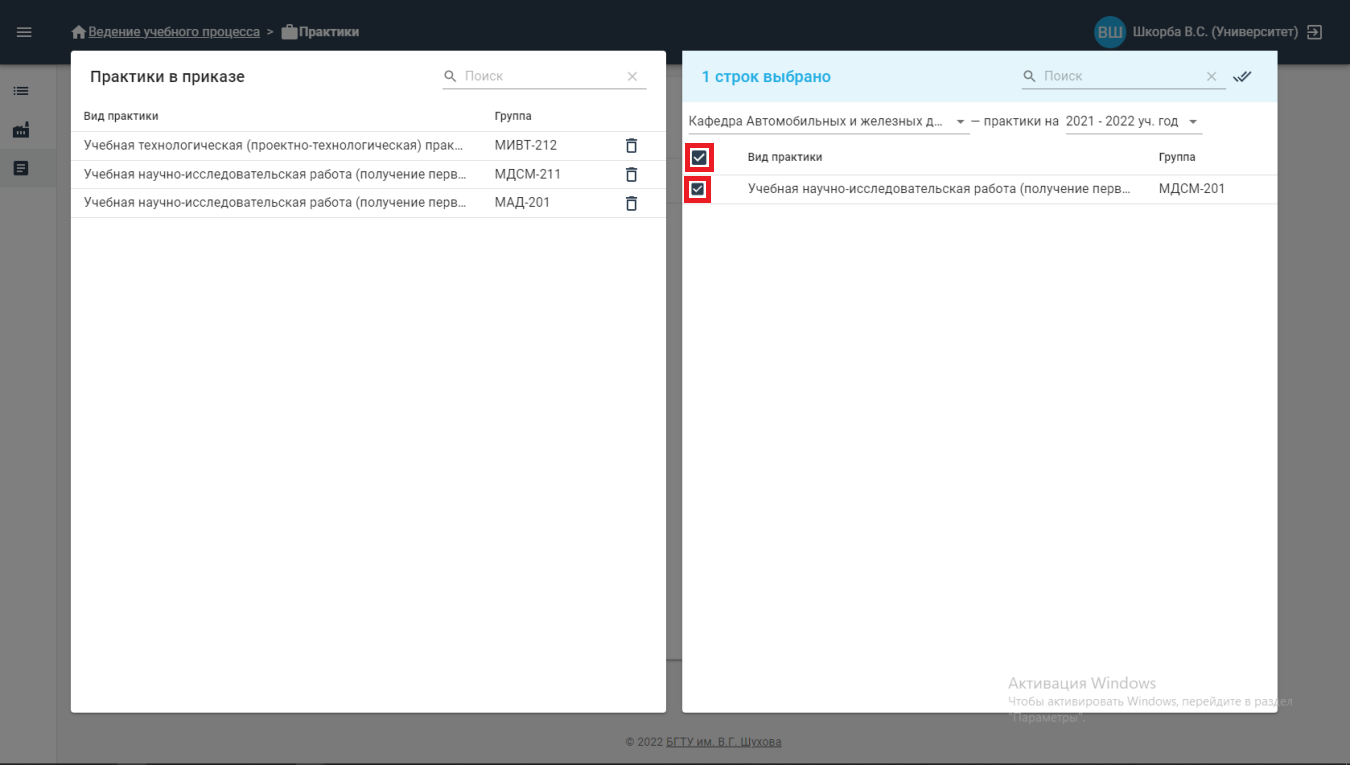Open the БГТУ им. В.Г. Шухова link
This screenshot has width=1350, height=765.
pyautogui.click(x=724, y=742)
